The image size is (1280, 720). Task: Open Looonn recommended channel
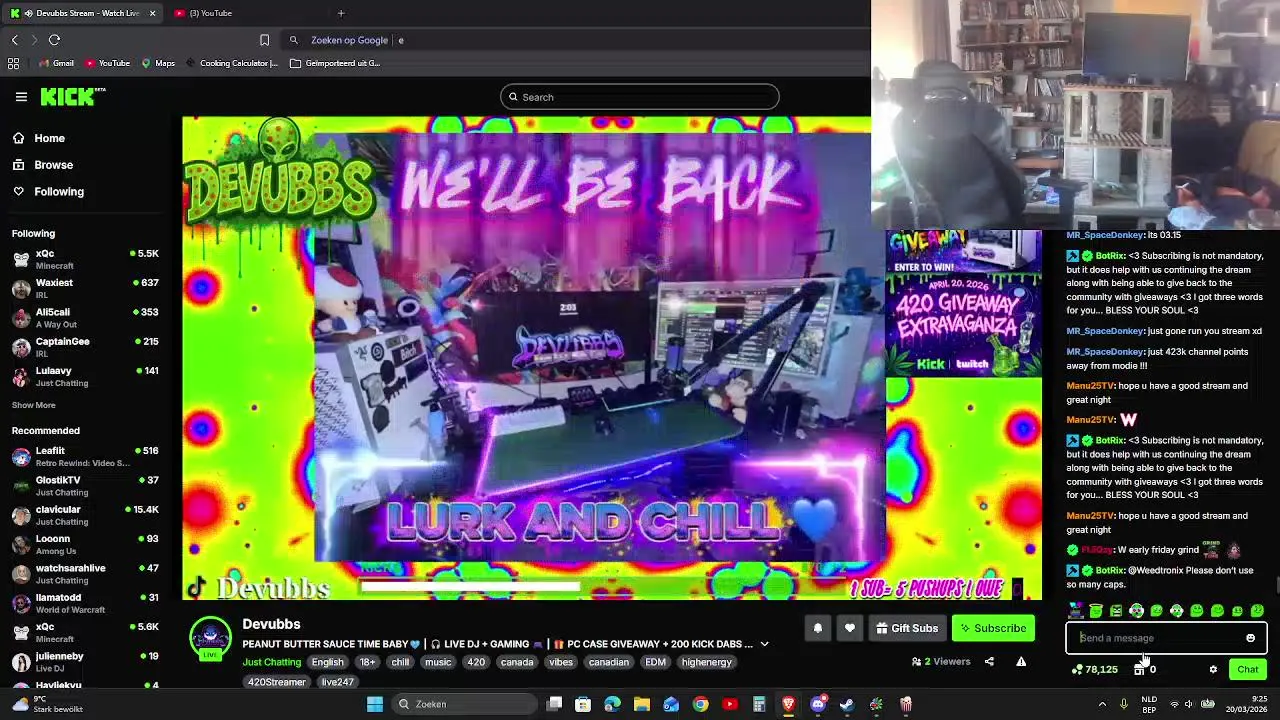pyautogui.click(x=85, y=544)
